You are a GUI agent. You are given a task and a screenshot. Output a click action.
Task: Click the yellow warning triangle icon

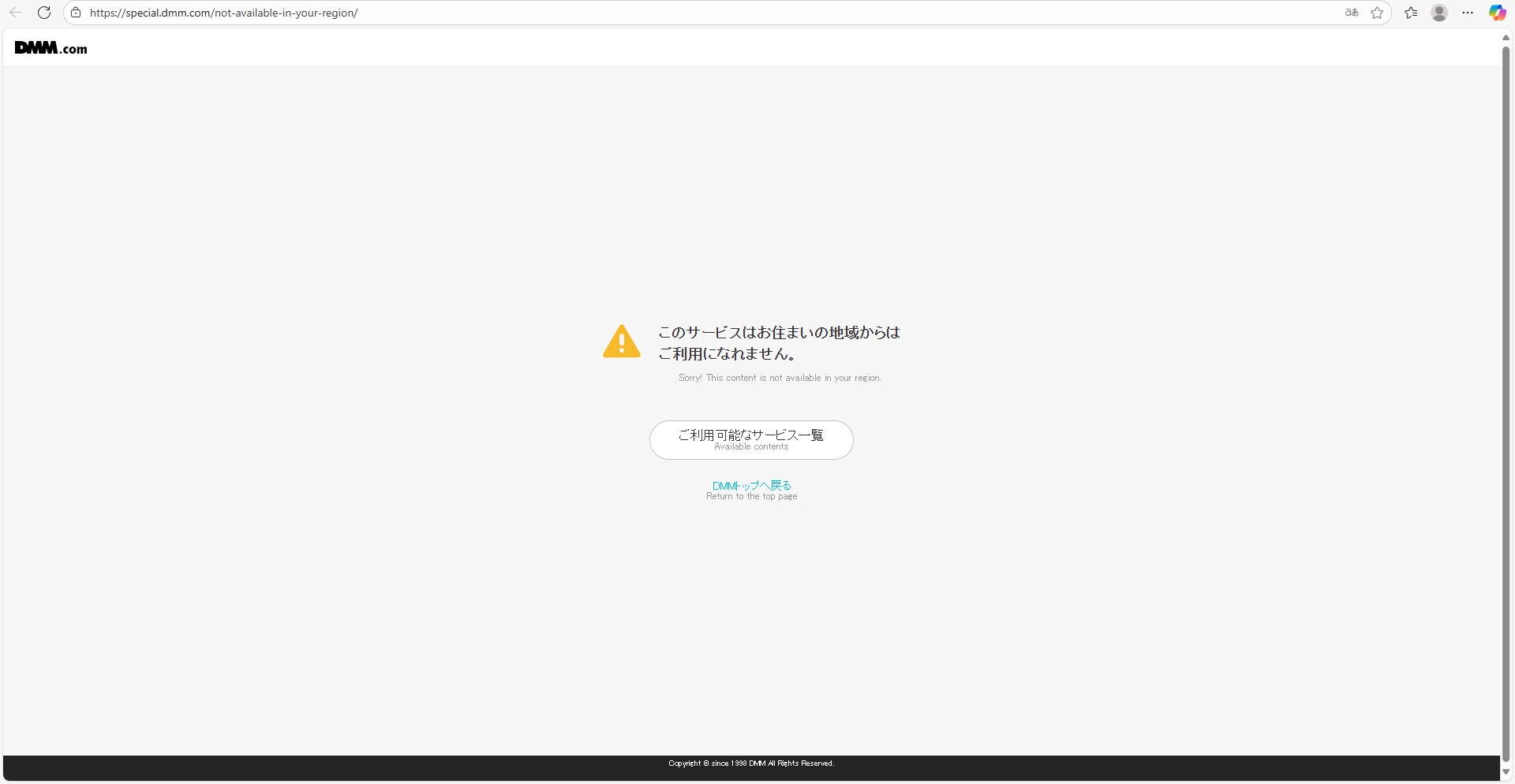pos(622,342)
